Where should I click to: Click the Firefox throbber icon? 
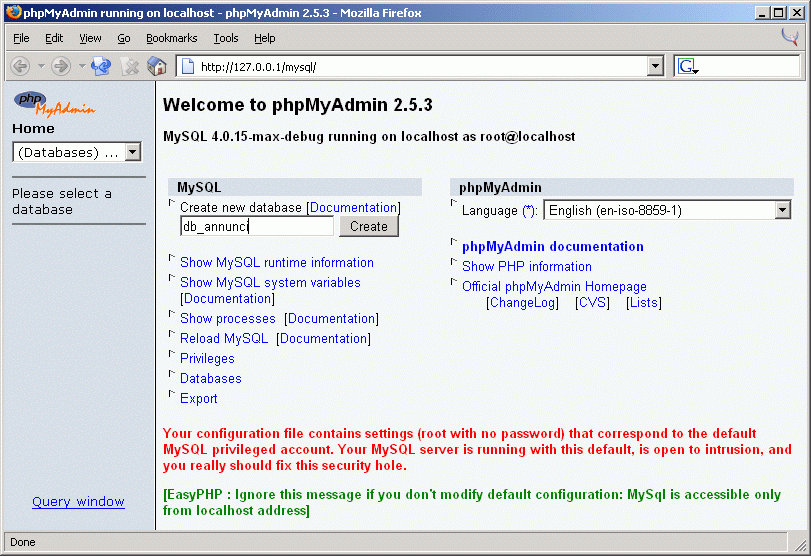pos(789,38)
